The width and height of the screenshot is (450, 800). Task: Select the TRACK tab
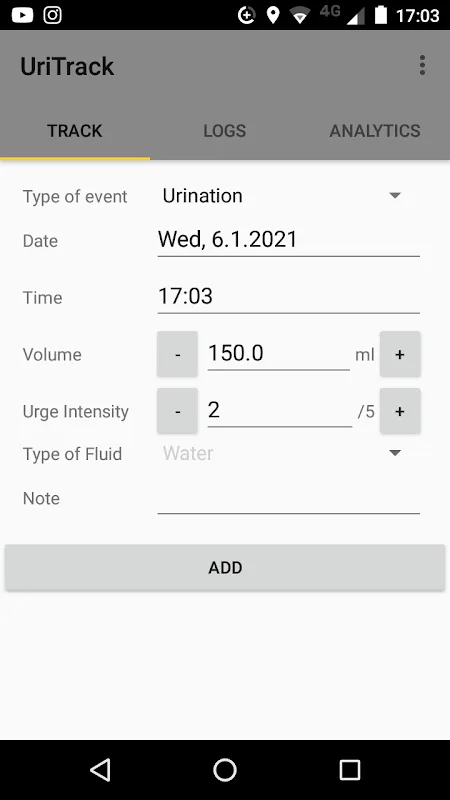click(75, 131)
